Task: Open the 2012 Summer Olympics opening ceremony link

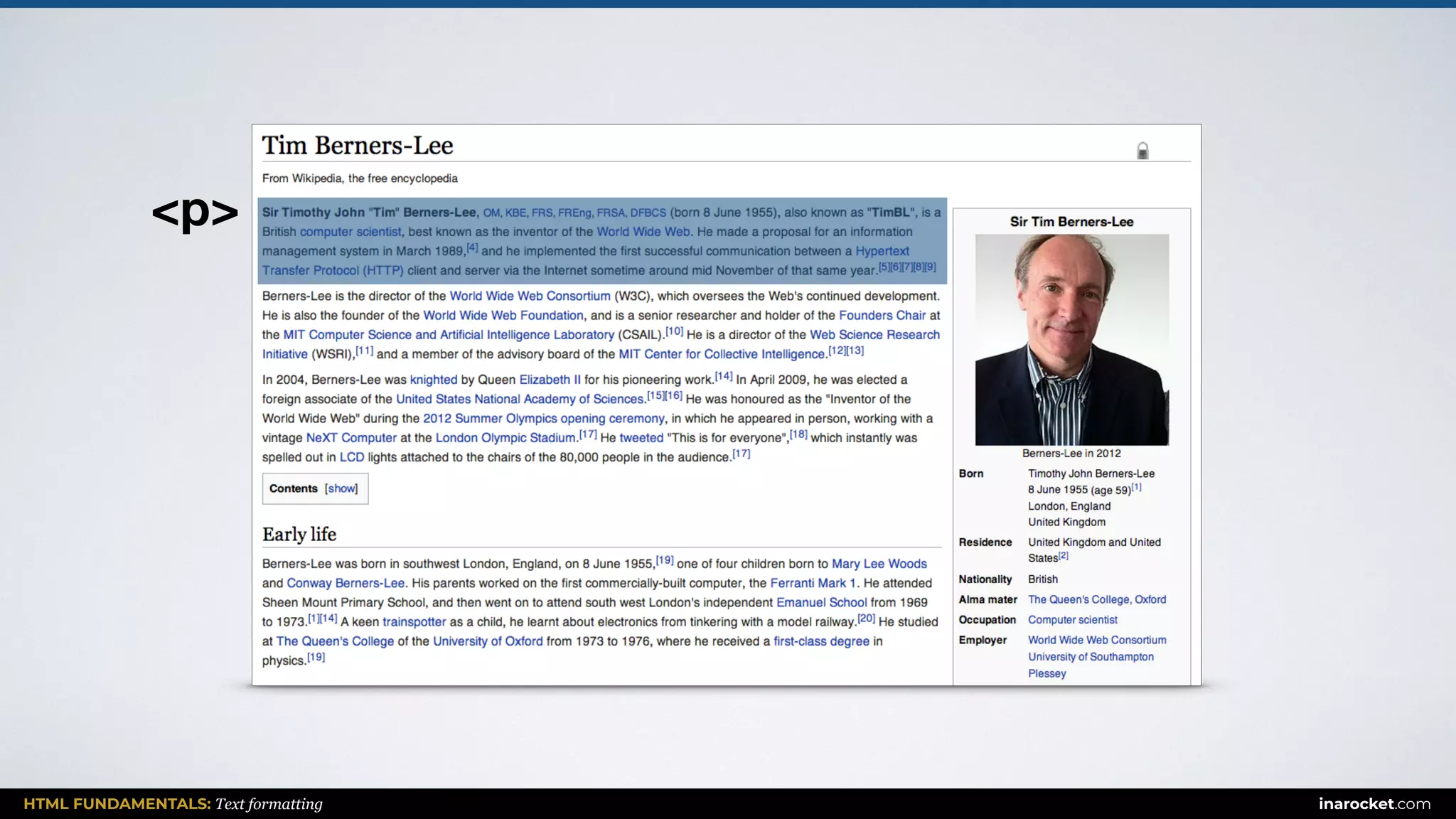Action: [x=543, y=419]
